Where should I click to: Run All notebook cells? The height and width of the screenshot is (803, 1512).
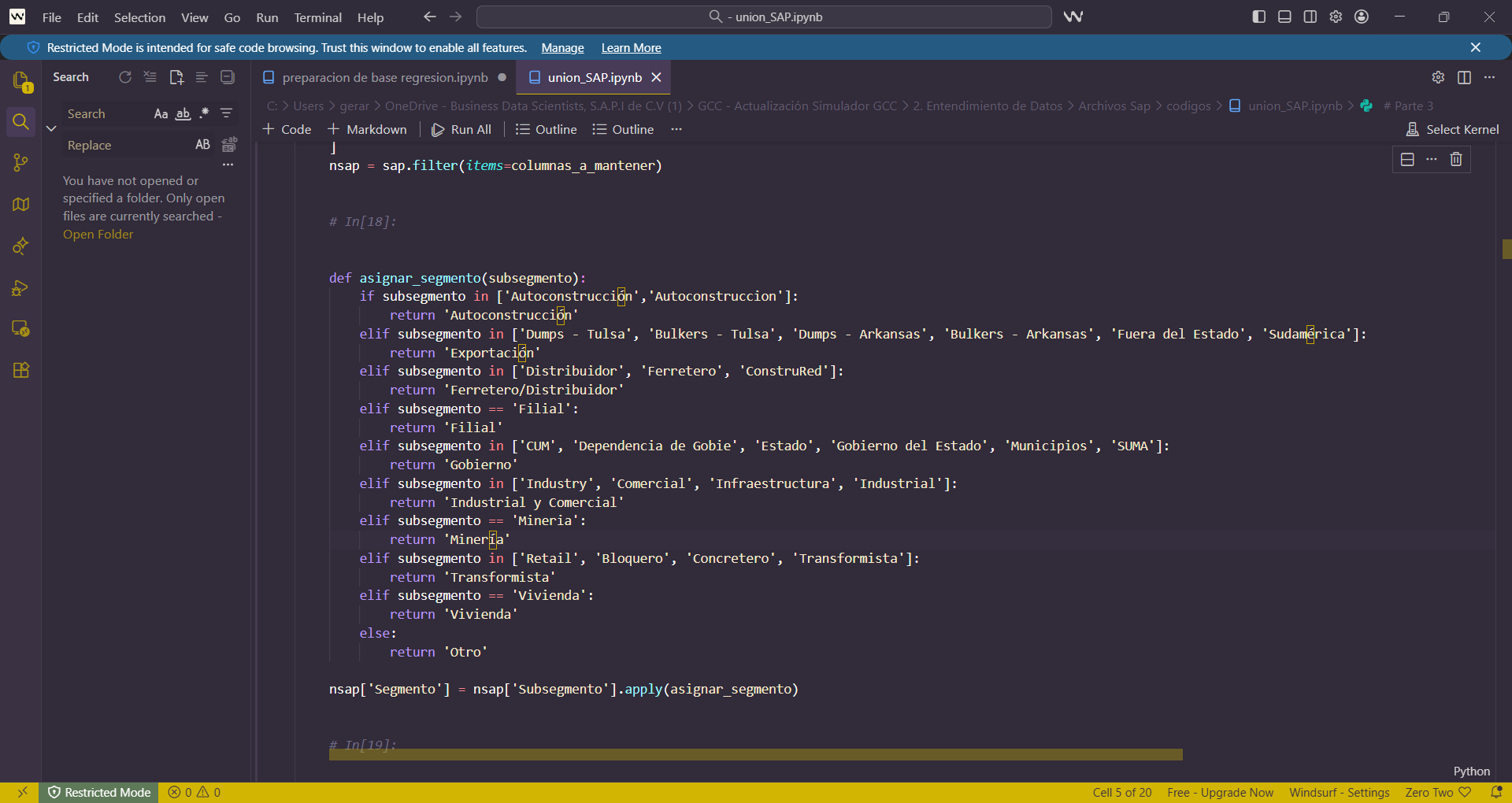(x=461, y=129)
